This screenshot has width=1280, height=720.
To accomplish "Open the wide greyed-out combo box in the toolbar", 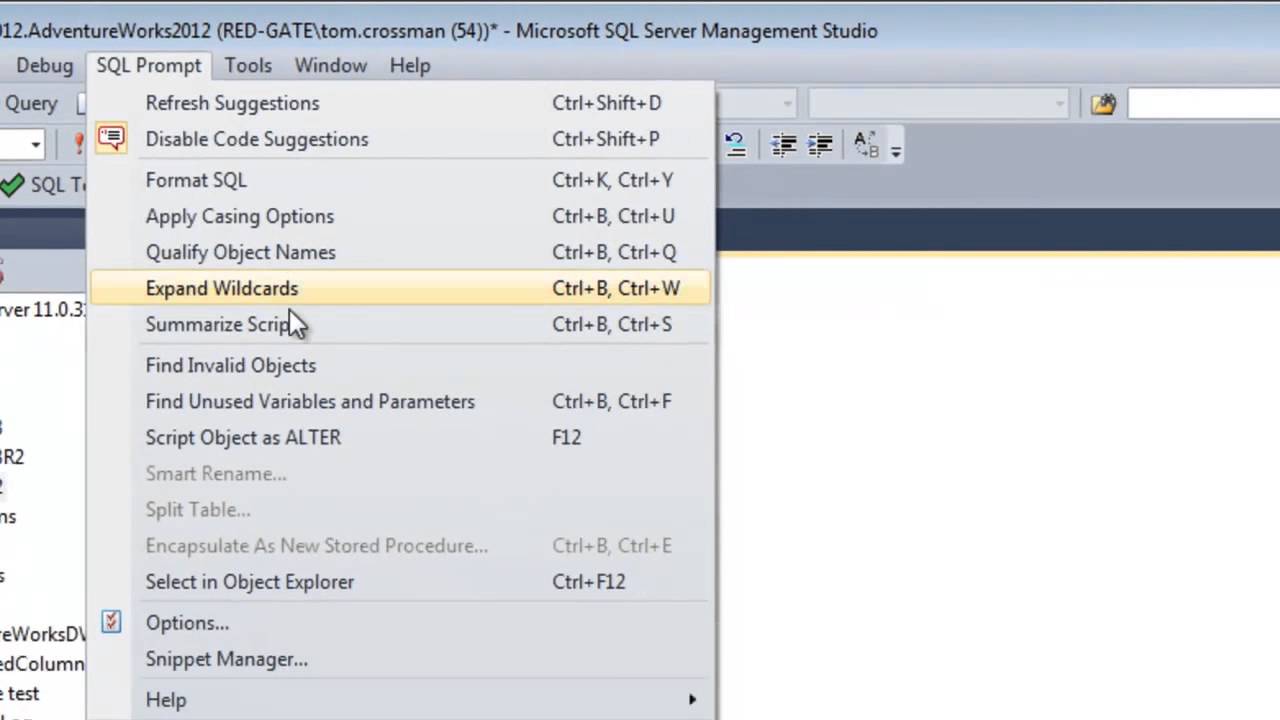I will [x=937, y=103].
